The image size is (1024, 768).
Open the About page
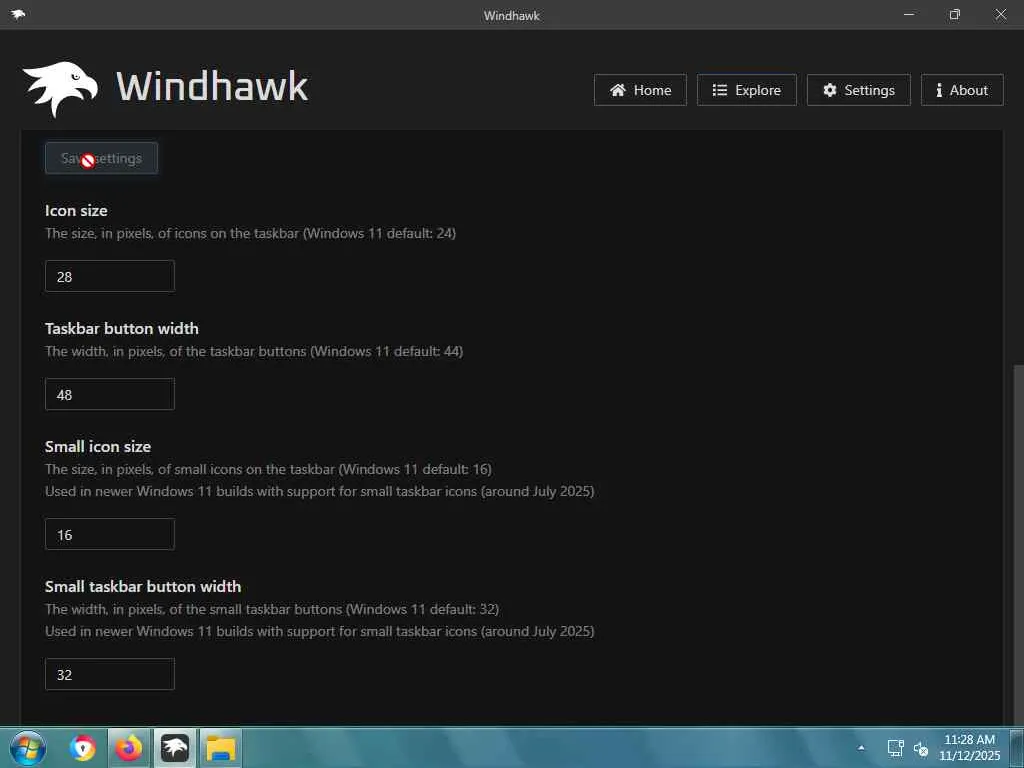962,90
